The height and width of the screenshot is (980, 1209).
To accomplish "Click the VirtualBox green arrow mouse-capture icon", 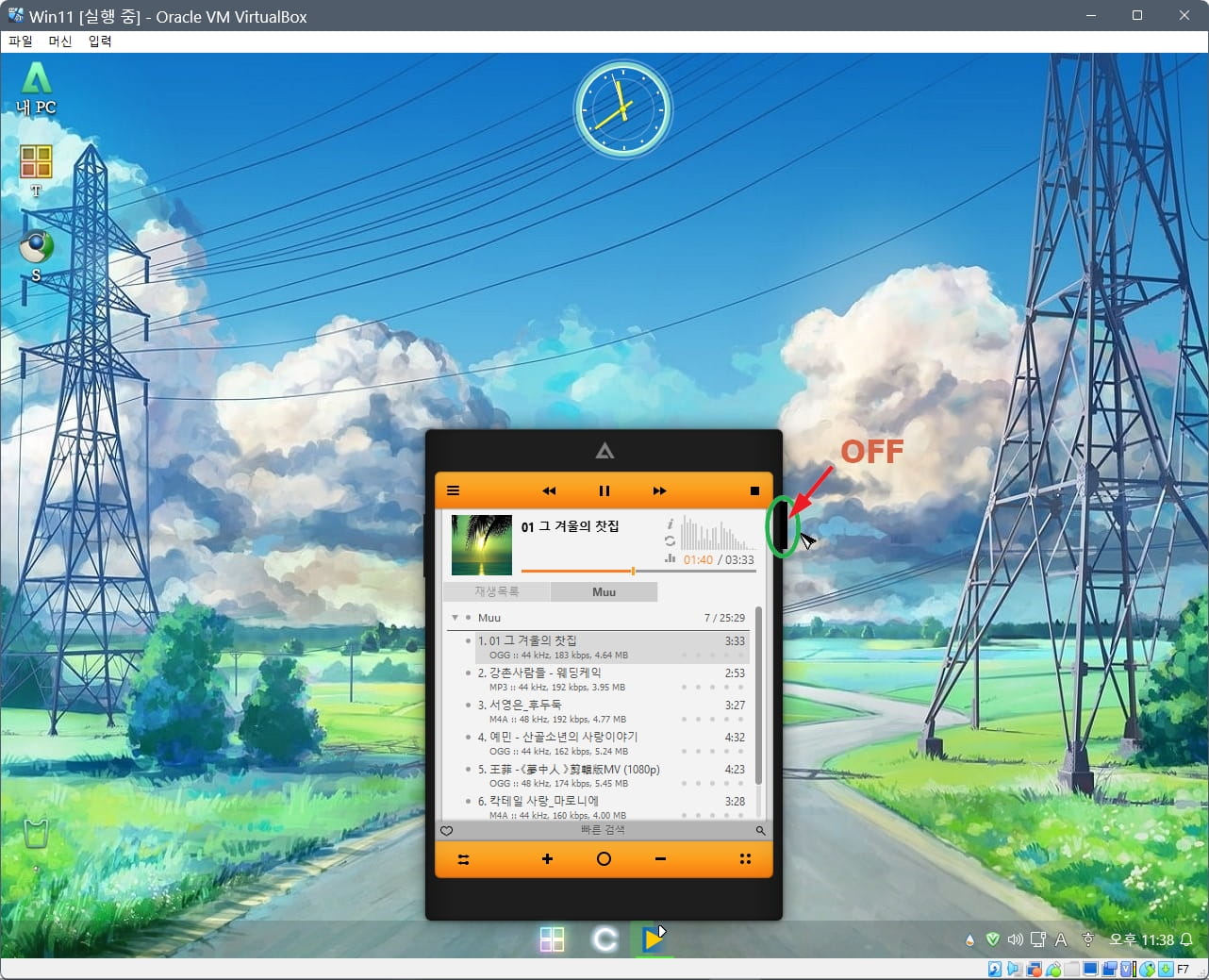I will click(1166, 969).
